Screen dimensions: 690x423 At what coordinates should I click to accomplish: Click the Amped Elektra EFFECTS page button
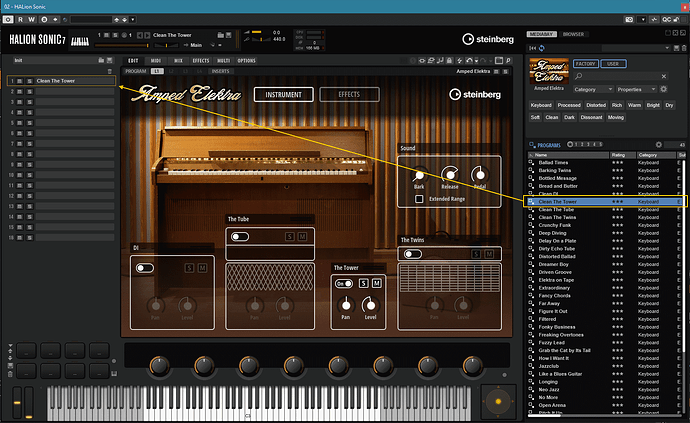pyautogui.click(x=349, y=95)
